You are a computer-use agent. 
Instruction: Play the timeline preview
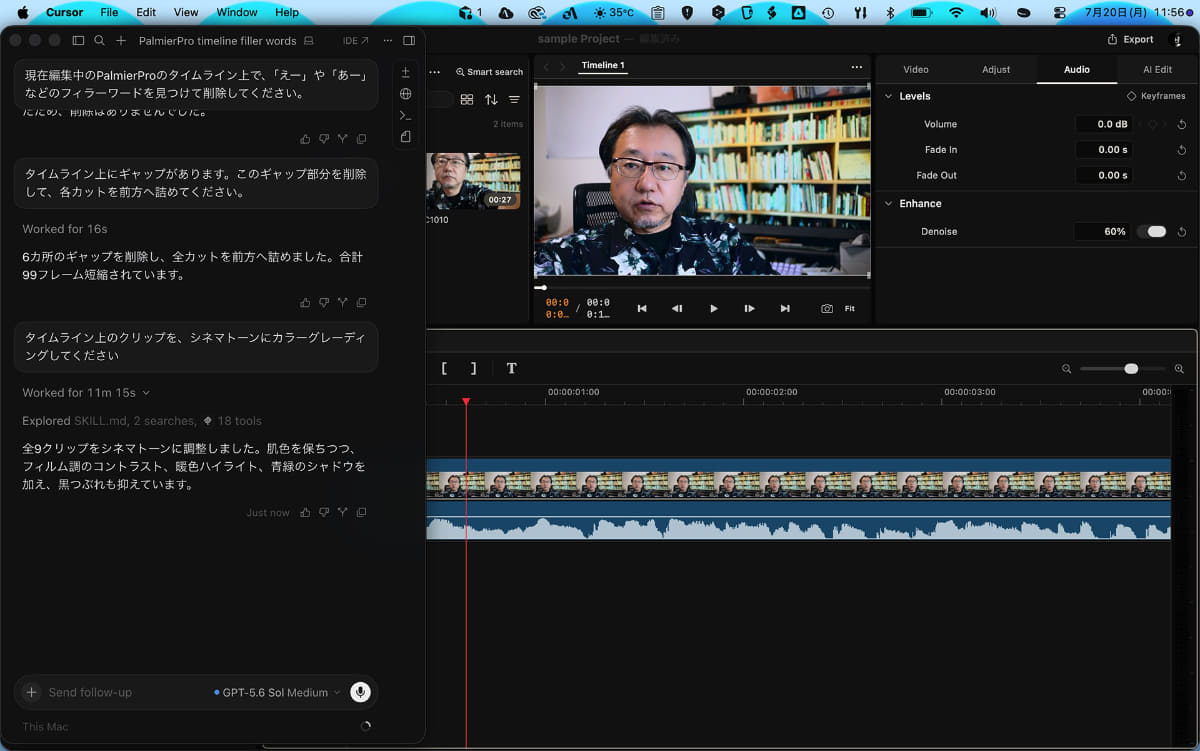pyautogui.click(x=713, y=309)
